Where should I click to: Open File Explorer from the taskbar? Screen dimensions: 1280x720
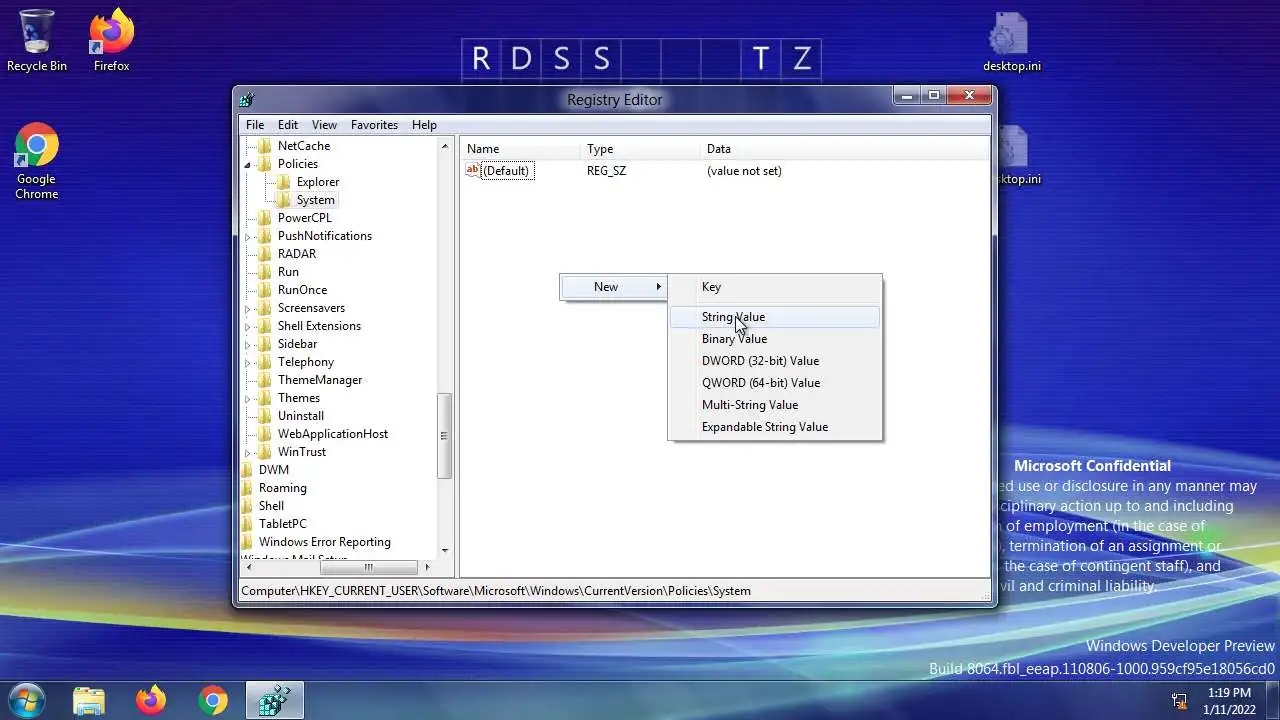point(89,700)
